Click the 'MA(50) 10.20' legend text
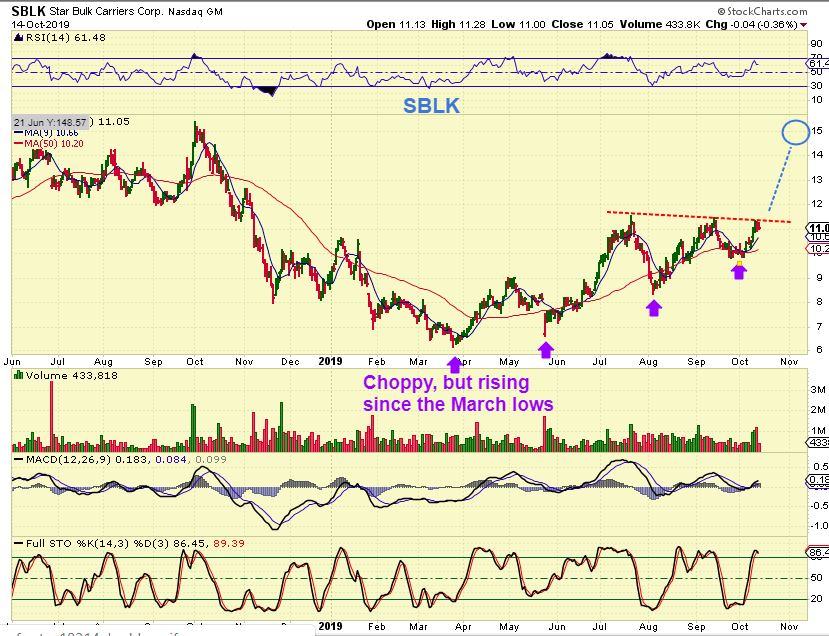The image size is (829, 636). coord(53,144)
